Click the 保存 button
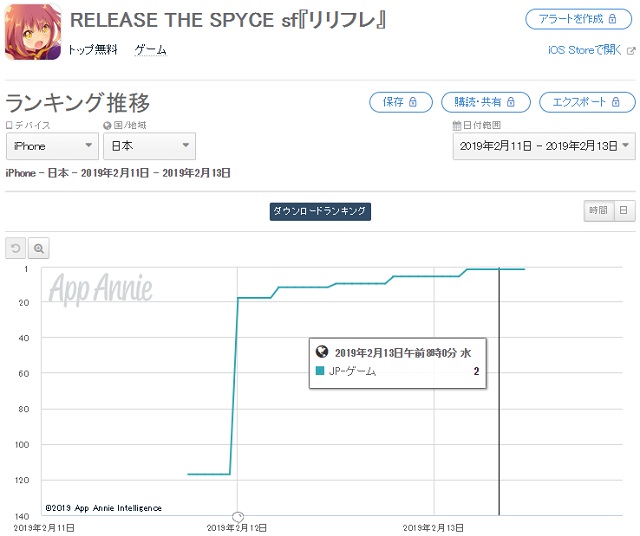The height and width of the screenshot is (536, 640). click(x=400, y=102)
